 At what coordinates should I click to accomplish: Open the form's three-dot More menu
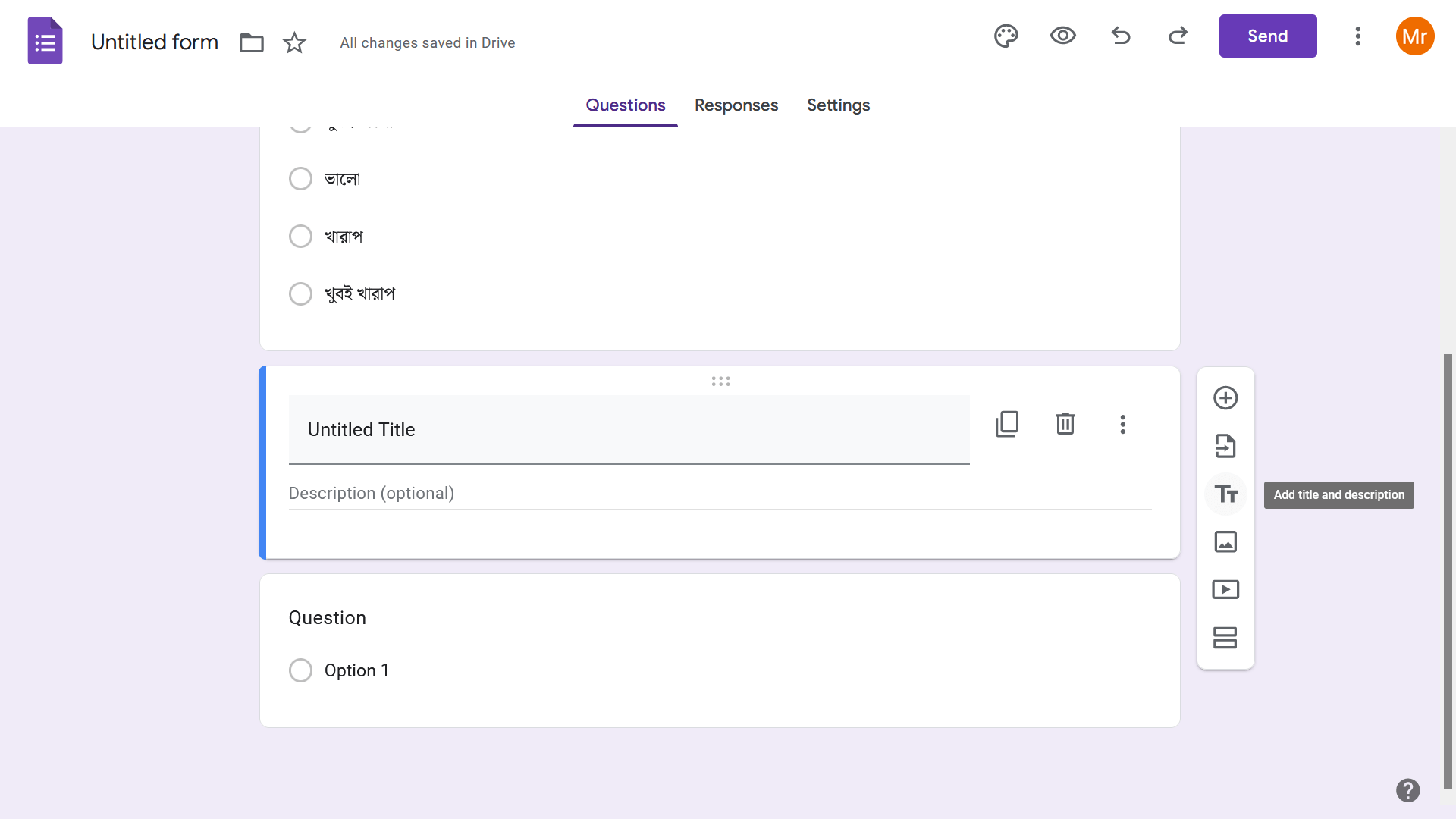click(x=1357, y=36)
